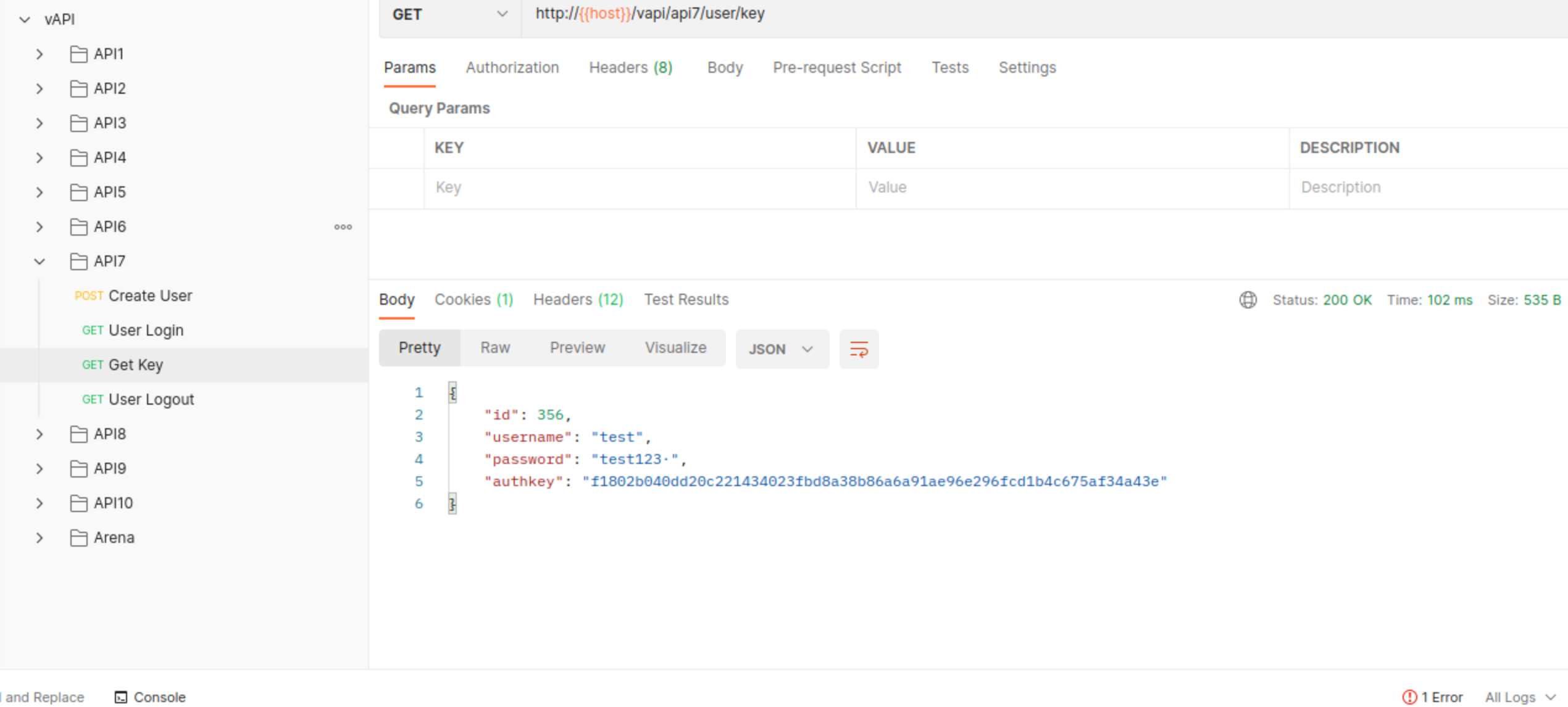Open the All Logs dropdown

tap(1519, 697)
